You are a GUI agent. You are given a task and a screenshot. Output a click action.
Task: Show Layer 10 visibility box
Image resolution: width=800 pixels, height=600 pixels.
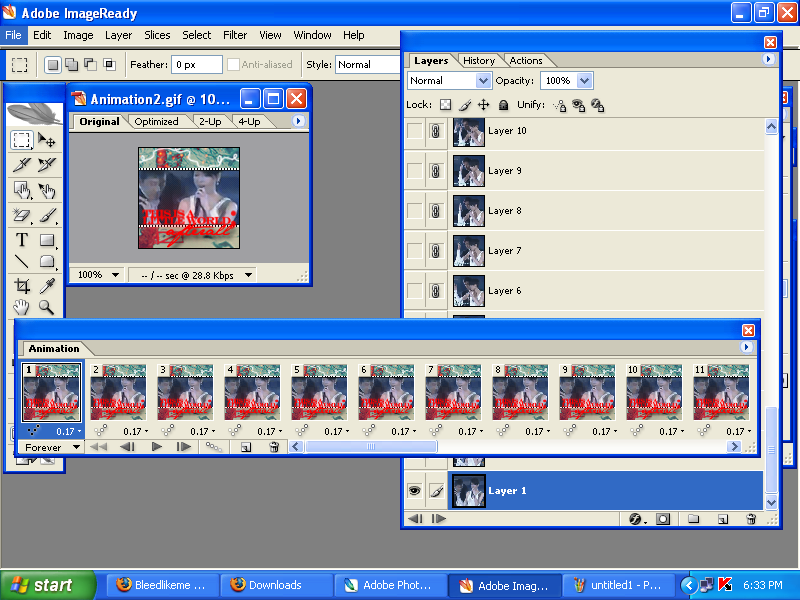click(x=415, y=131)
